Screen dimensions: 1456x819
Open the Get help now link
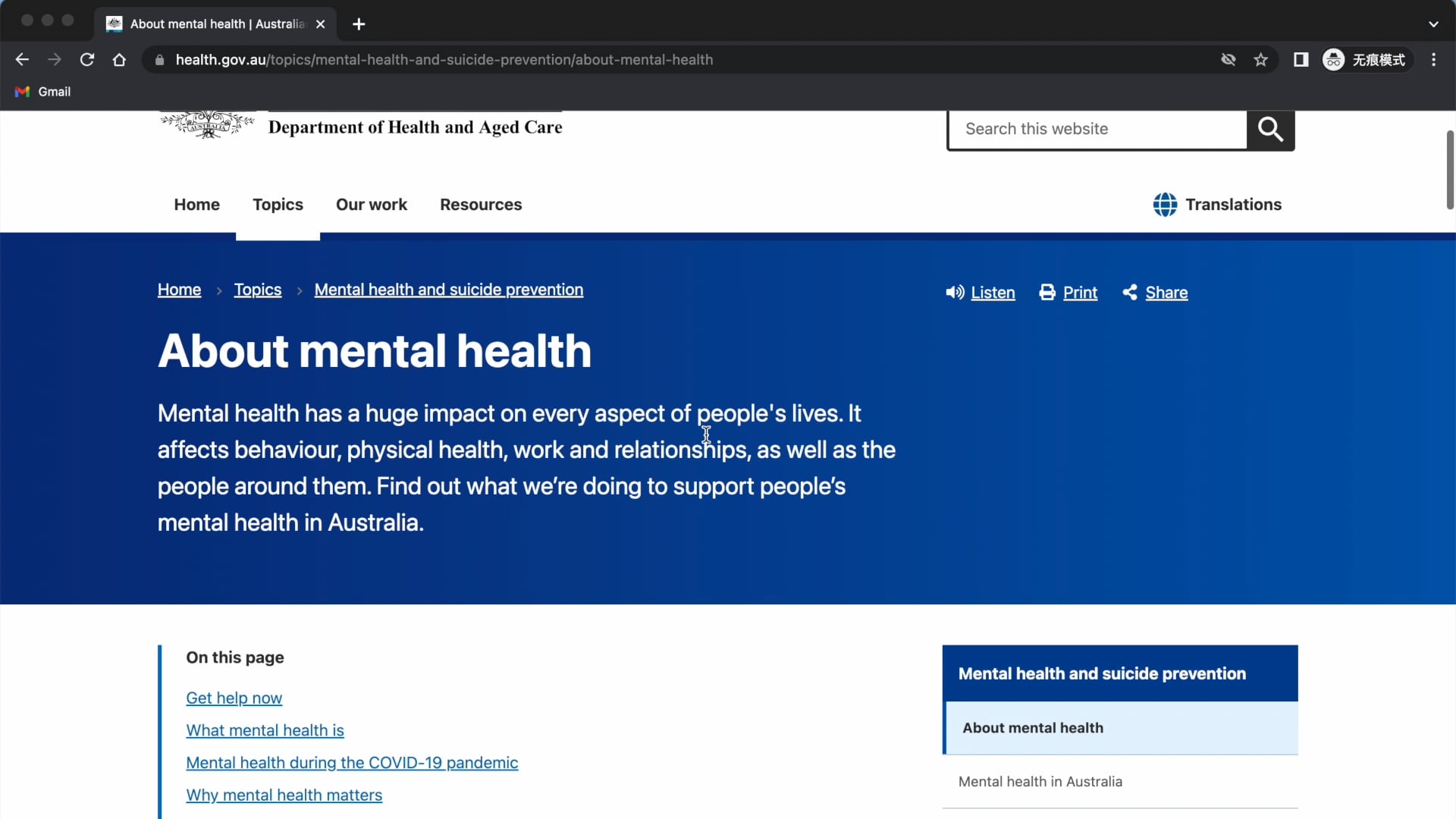point(234,698)
